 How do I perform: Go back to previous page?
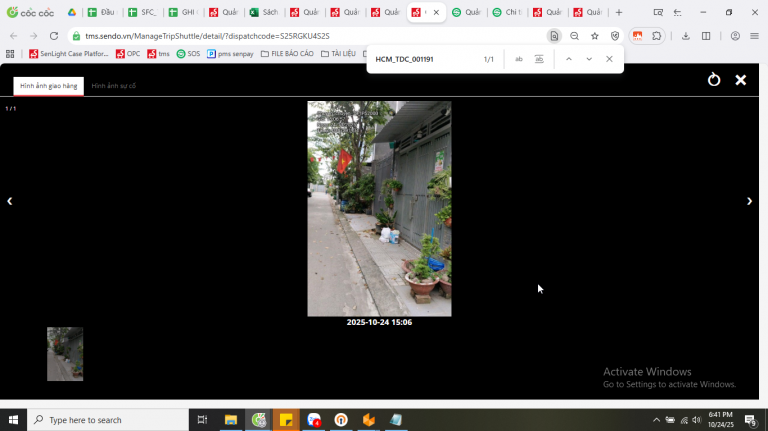coord(14,36)
